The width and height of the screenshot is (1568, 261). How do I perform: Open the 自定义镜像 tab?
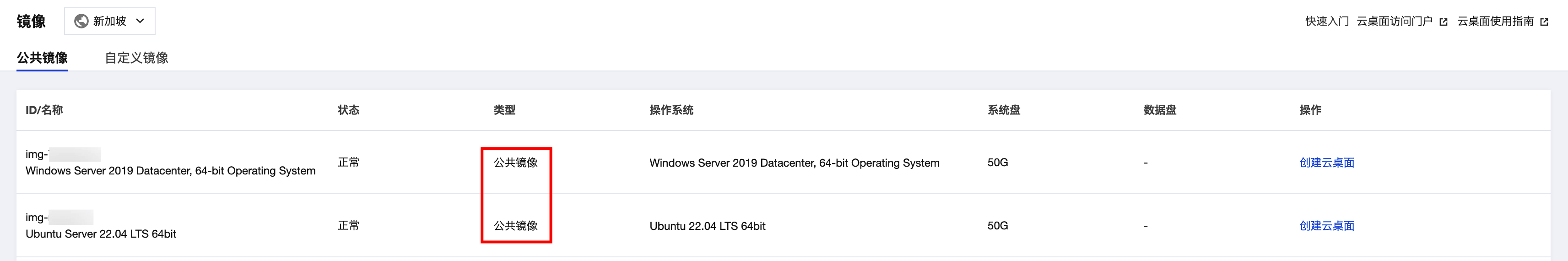click(136, 58)
